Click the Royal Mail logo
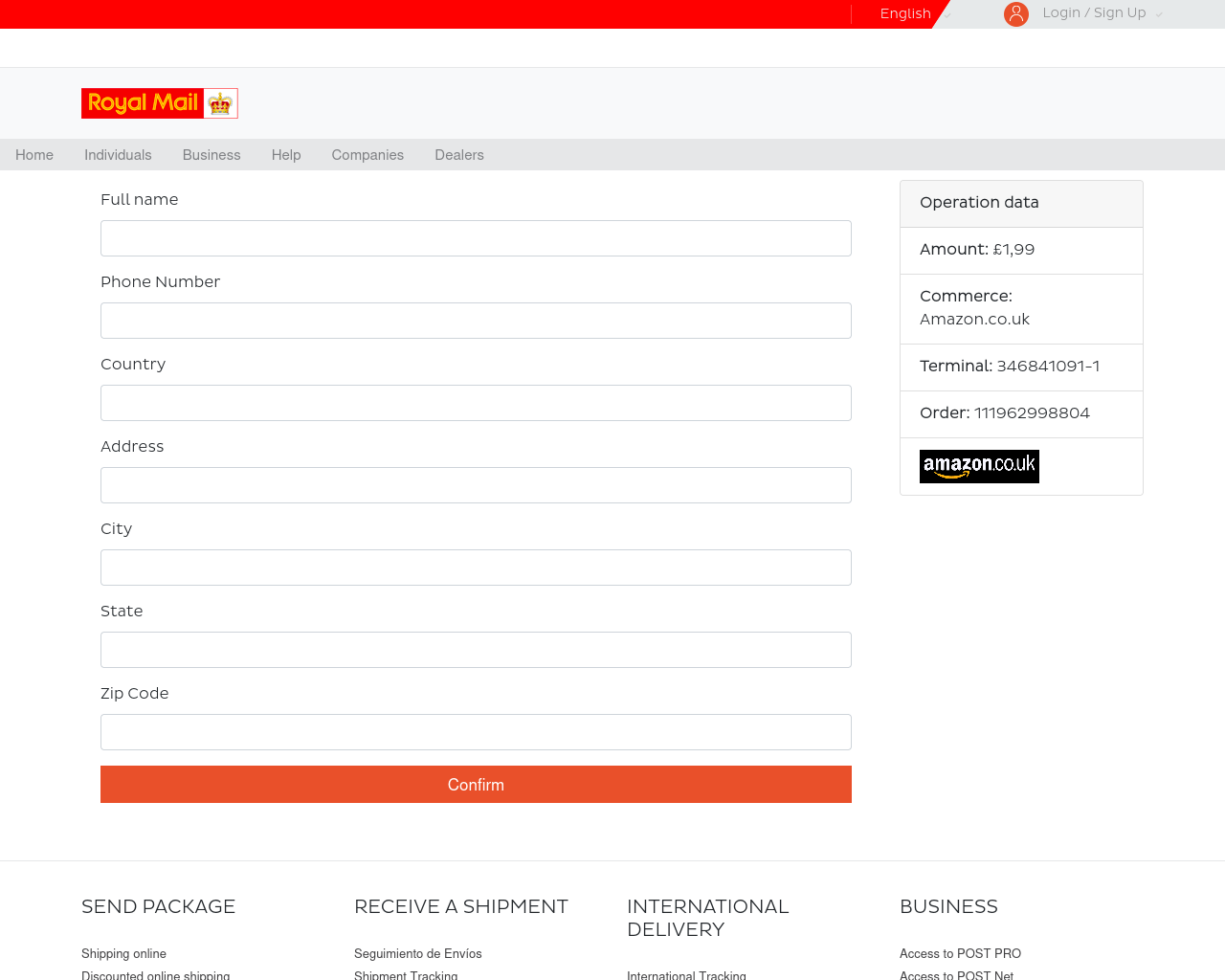Image resolution: width=1225 pixels, height=980 pixels. coord(160,103)
